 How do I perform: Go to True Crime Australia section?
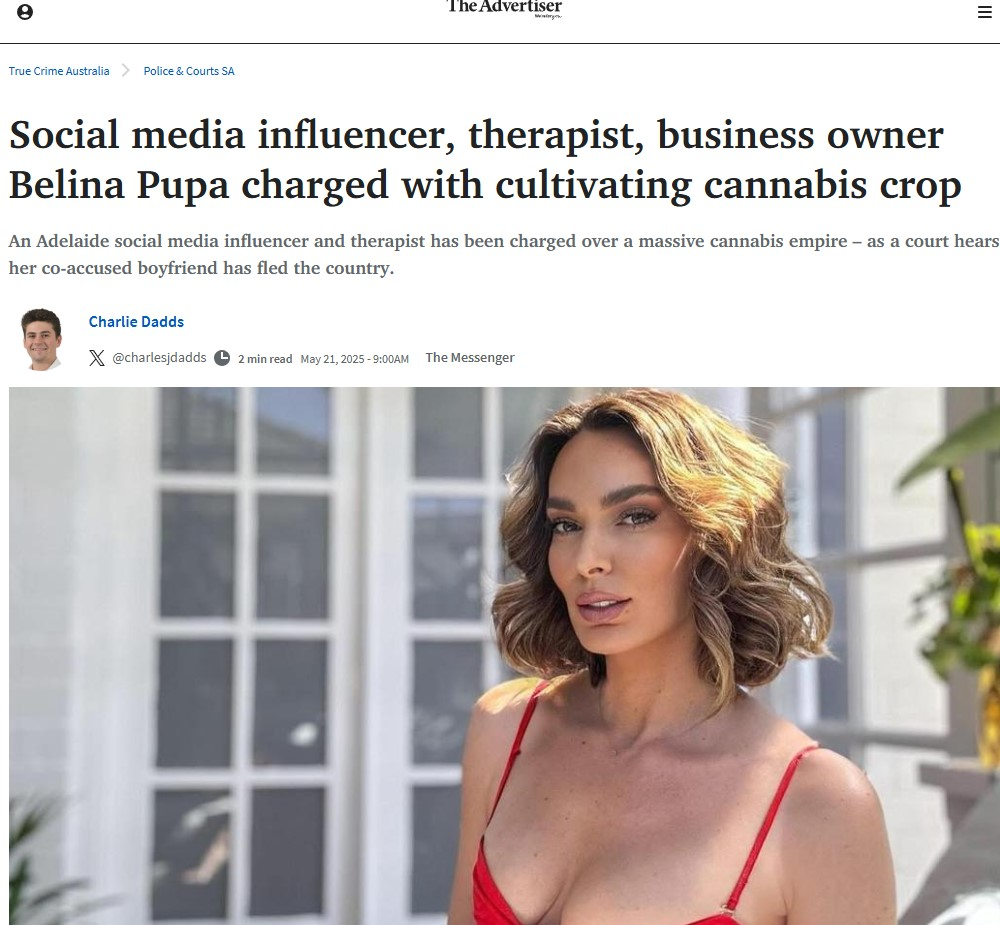click(59, 71)
